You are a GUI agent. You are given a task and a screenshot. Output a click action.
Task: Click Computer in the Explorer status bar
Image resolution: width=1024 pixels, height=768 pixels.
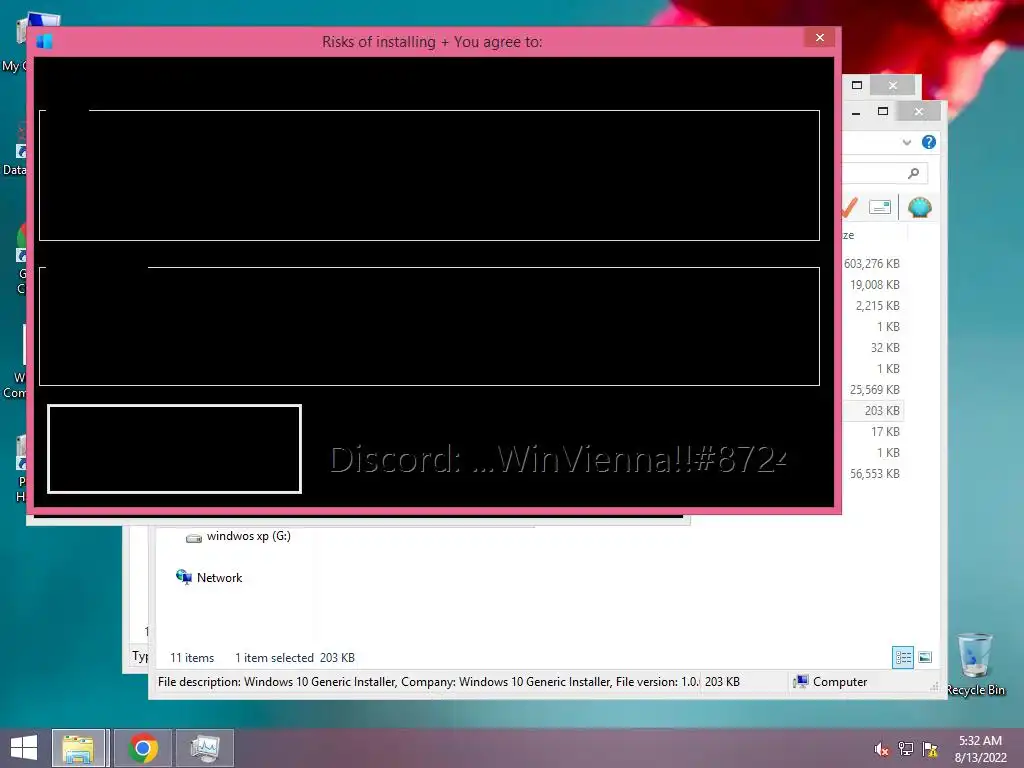(x=831, y=682)
